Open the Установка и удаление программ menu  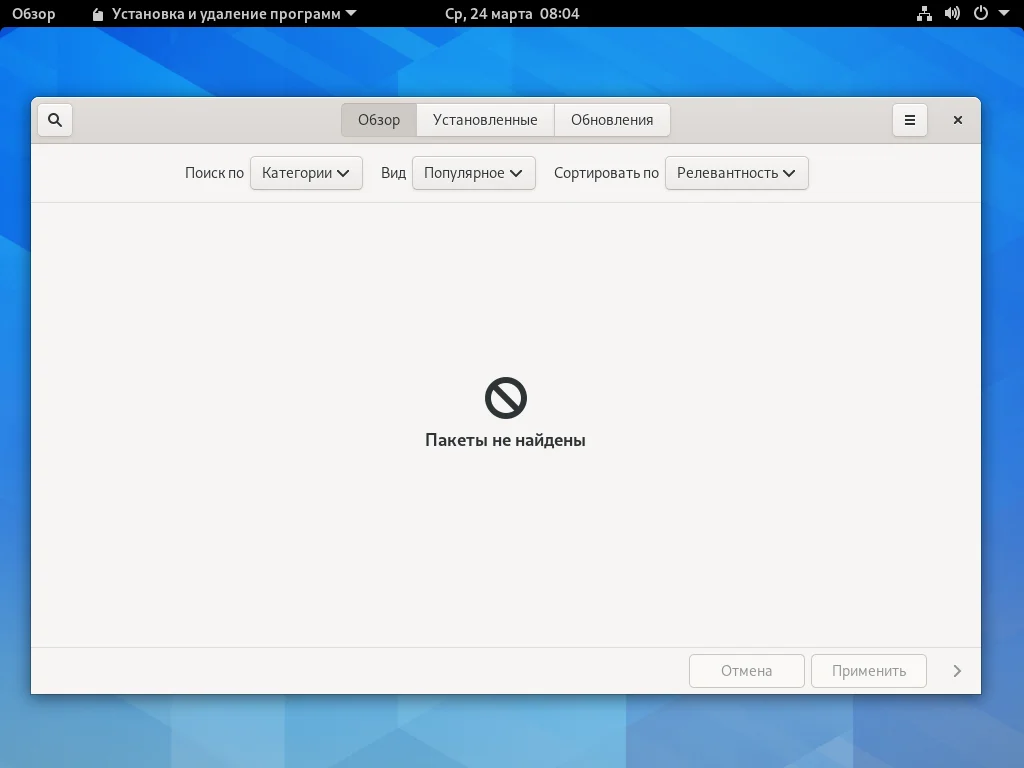click(222, 14)
